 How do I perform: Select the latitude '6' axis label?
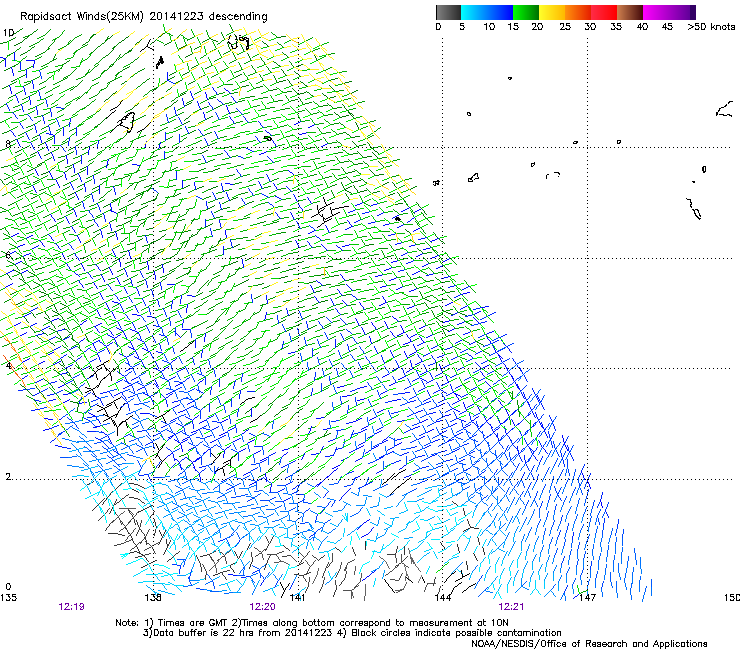[x=8, y=255]
